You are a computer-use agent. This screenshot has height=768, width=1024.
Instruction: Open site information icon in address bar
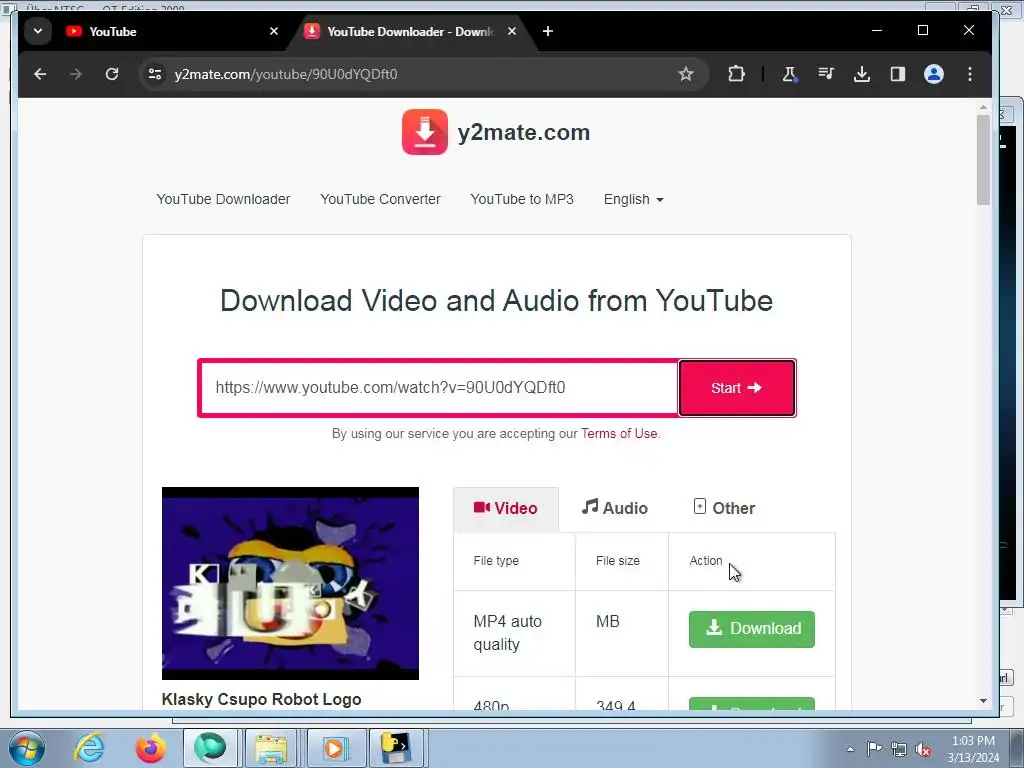click(155, 74)
